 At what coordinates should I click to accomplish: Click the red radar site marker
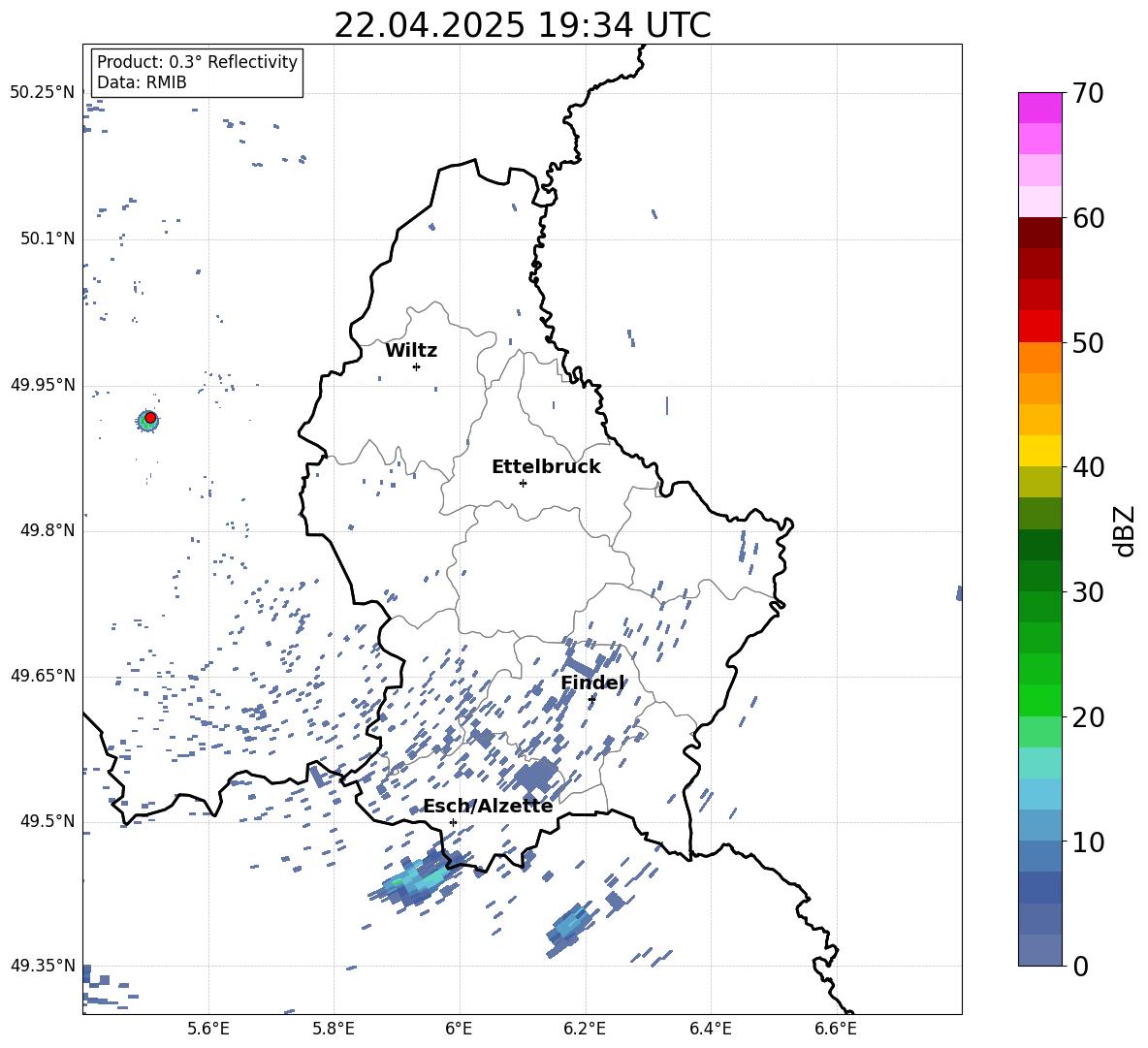point(150,418)
